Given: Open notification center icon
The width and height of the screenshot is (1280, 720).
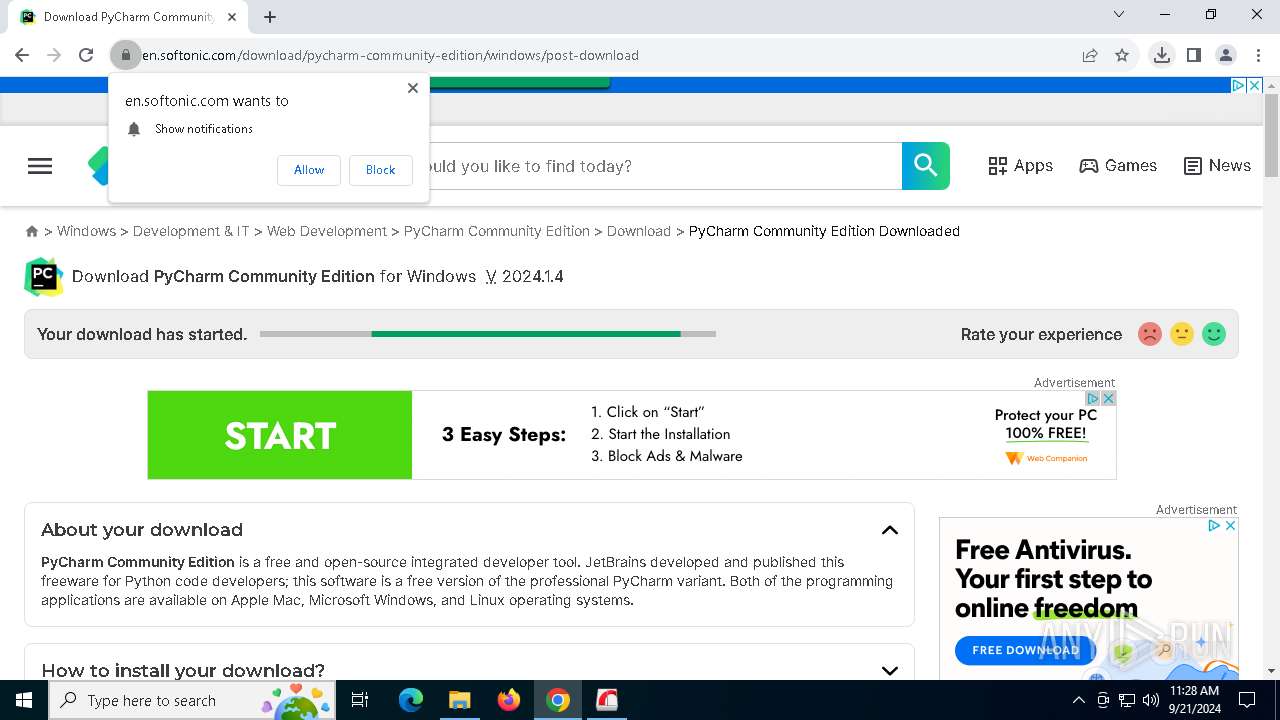Looking at the screenshot, I should [1247, 700].
